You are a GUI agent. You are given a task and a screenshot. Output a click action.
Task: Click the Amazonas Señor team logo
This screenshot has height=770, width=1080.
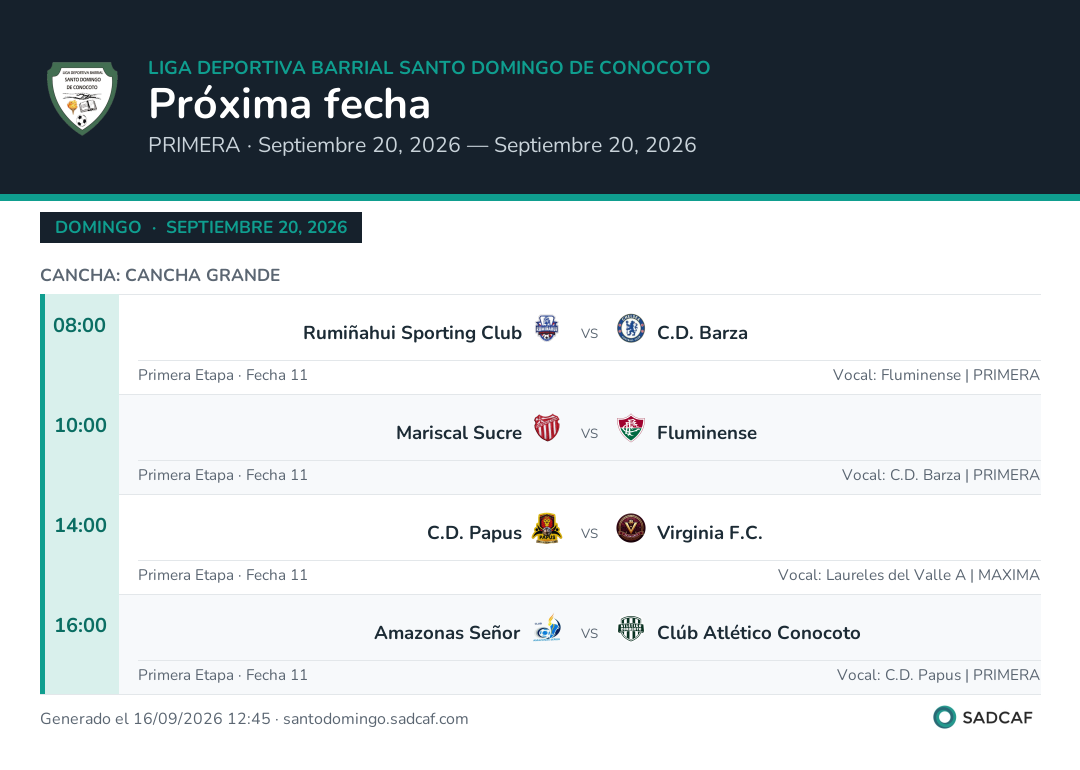(547, 628)
